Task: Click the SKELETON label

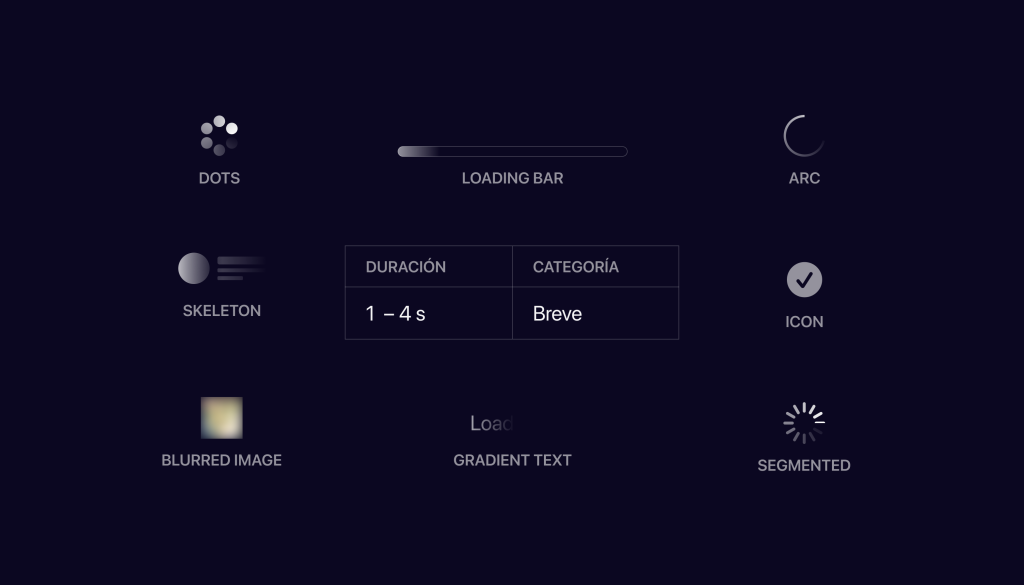Action: (x=221, y=311)
